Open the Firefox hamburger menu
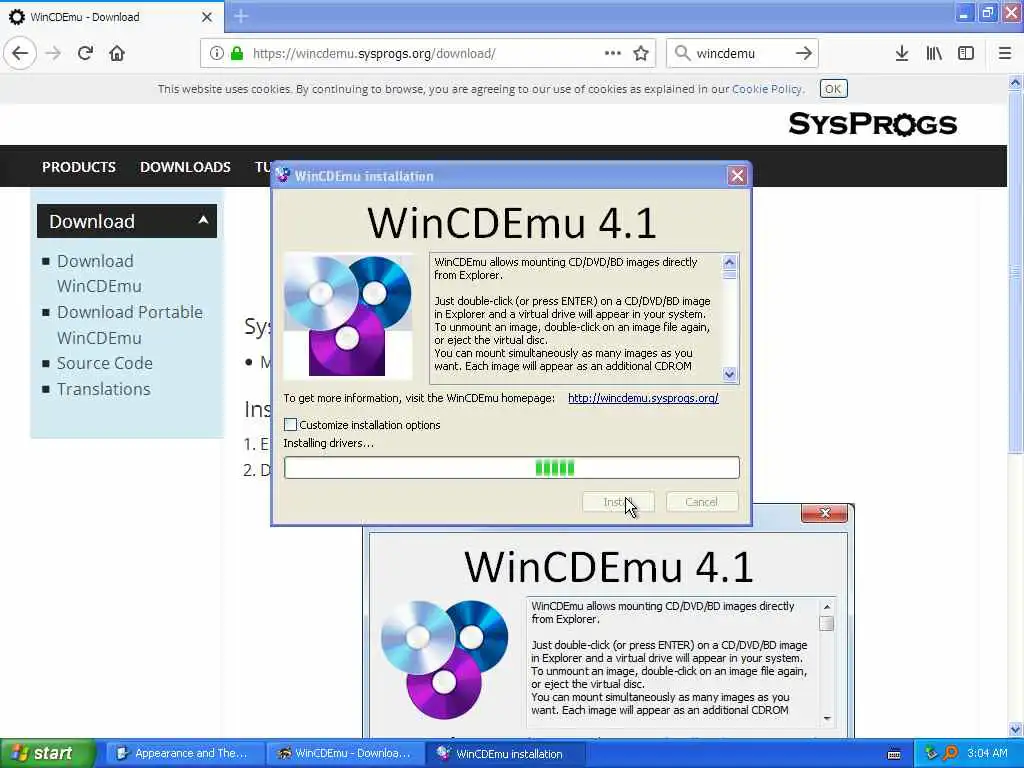The width and height of the screenshot is (1024, 768). click(1004, 54)
